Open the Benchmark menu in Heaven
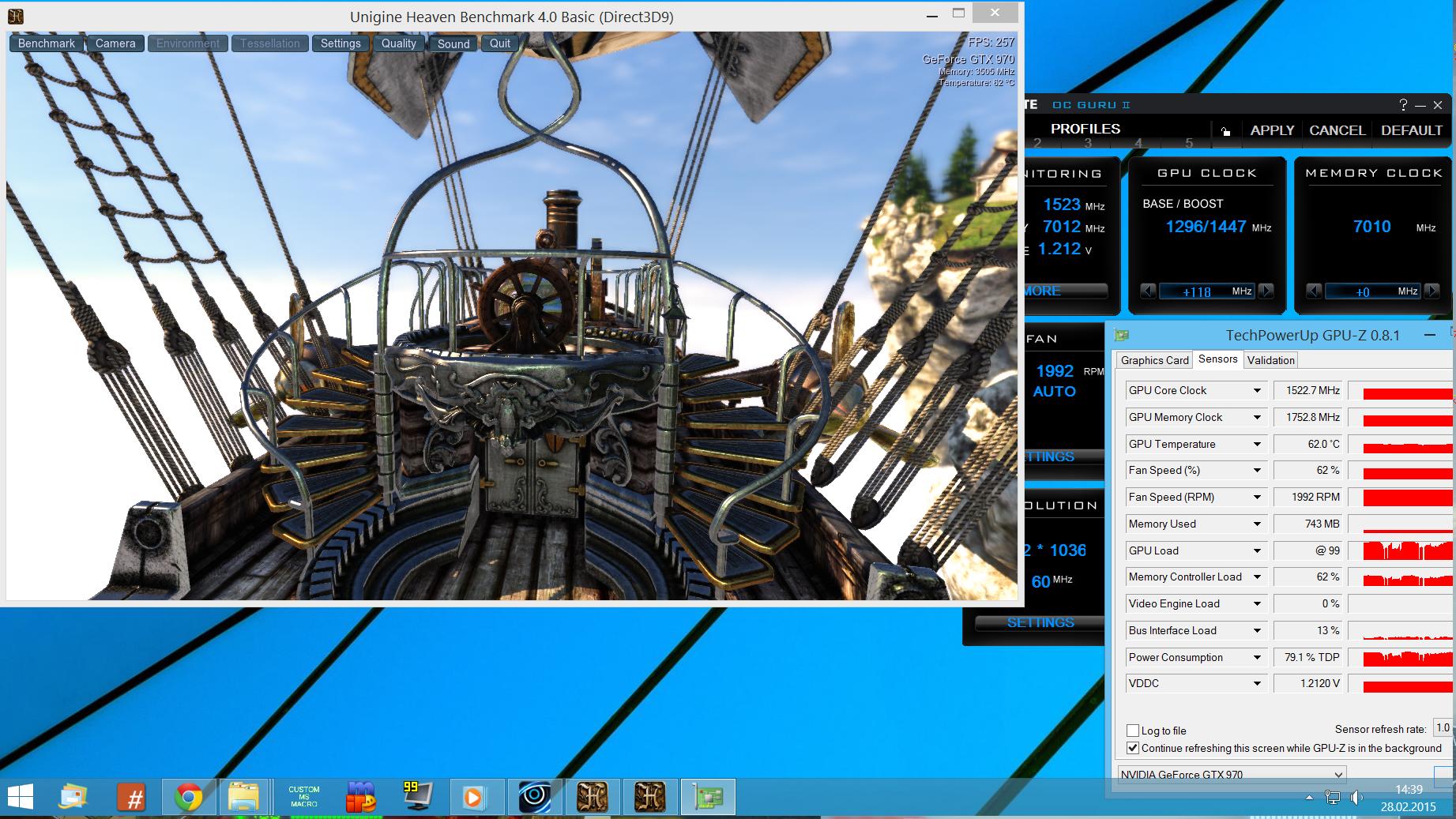Screen dimensions: 1456x819 tap(46, 43)
